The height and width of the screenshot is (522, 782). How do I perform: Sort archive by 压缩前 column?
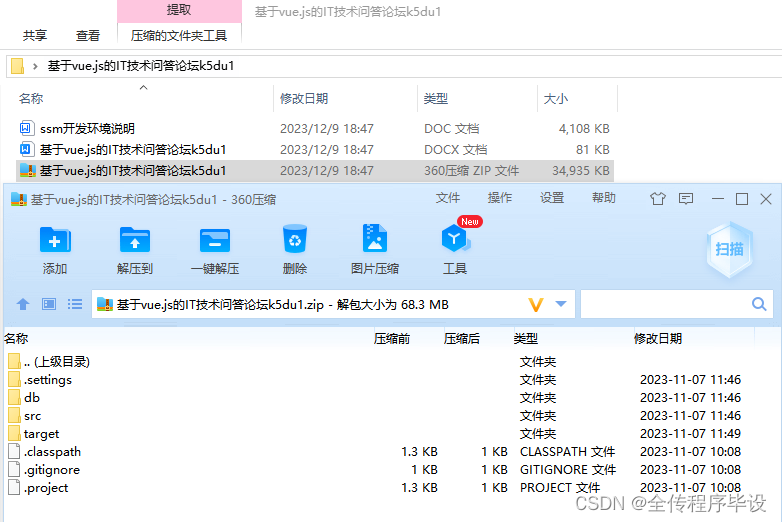point(392,339)
